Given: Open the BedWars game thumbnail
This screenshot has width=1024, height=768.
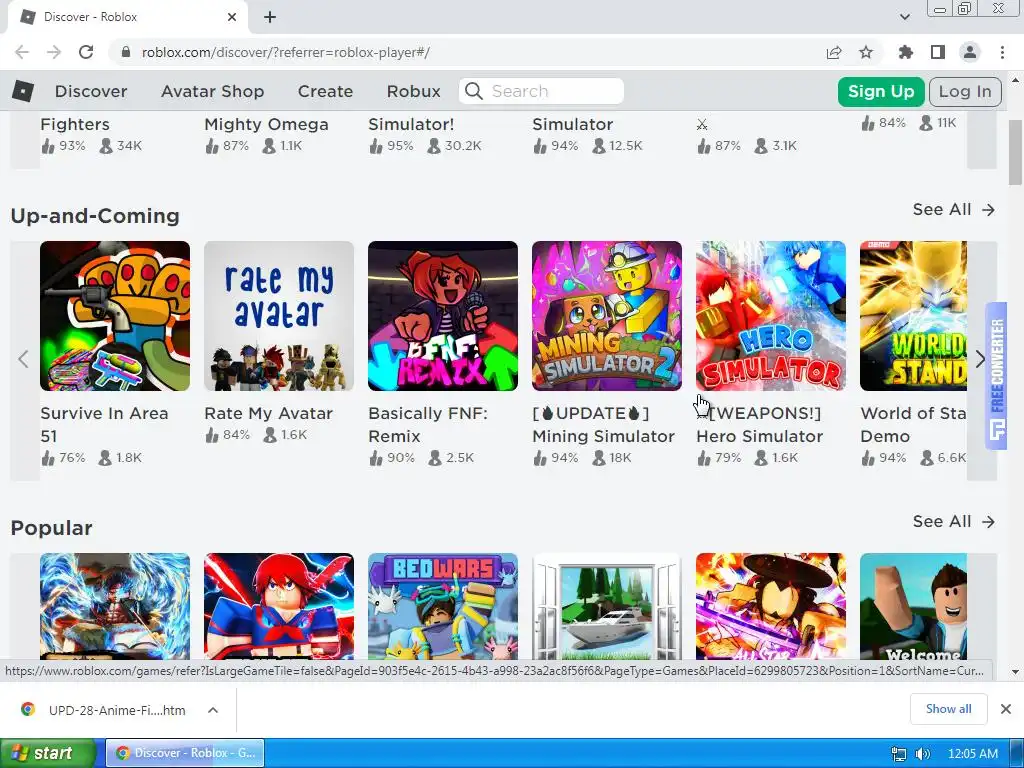Looking at the screenshot, I should coord(443,607).
